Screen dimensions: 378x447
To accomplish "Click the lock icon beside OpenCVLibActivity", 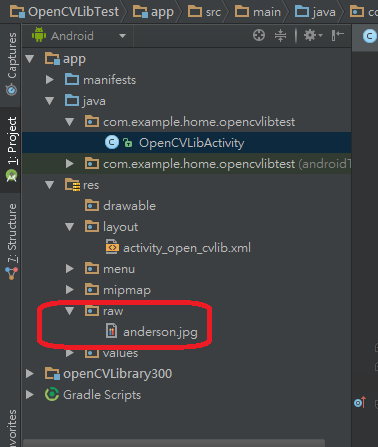I will [128, 143].
